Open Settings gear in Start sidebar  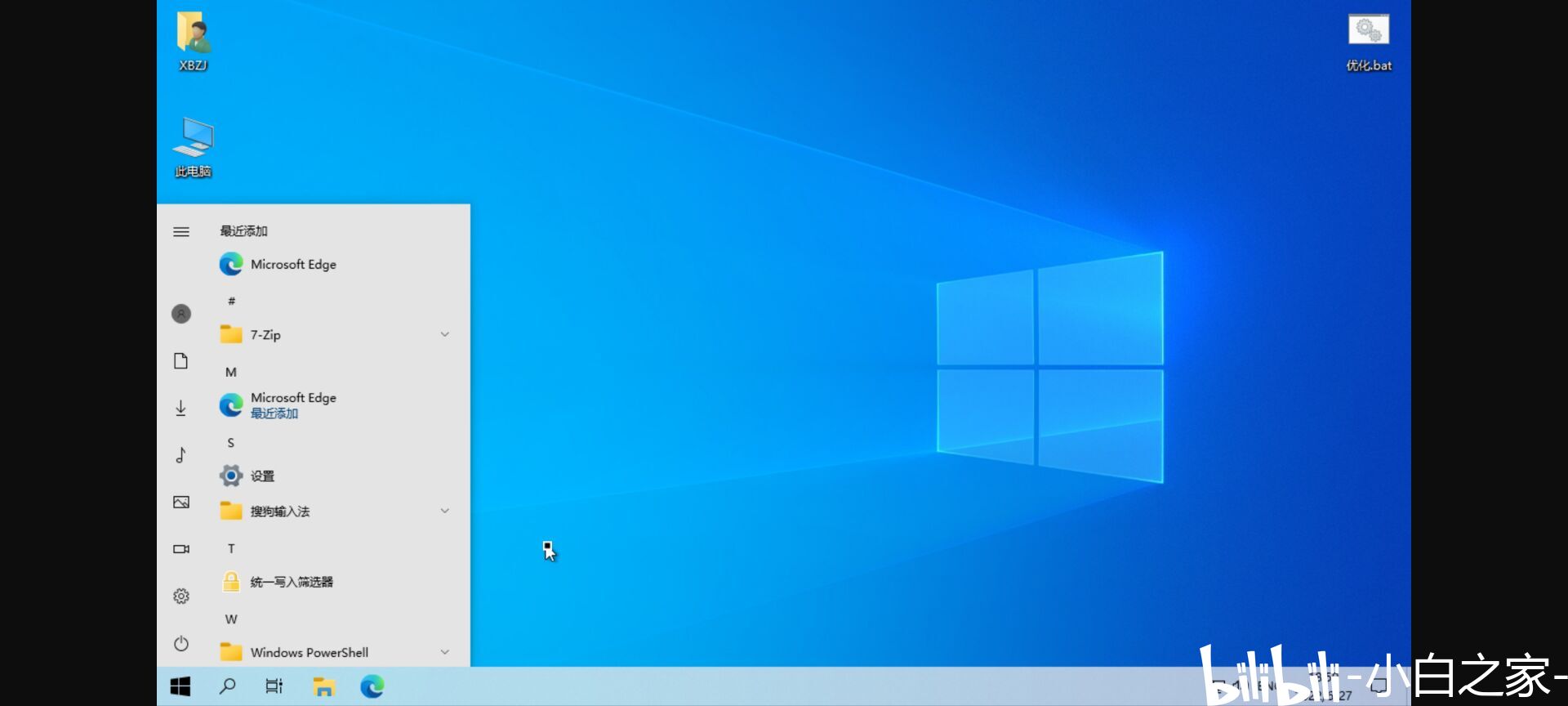click(181, 597)
